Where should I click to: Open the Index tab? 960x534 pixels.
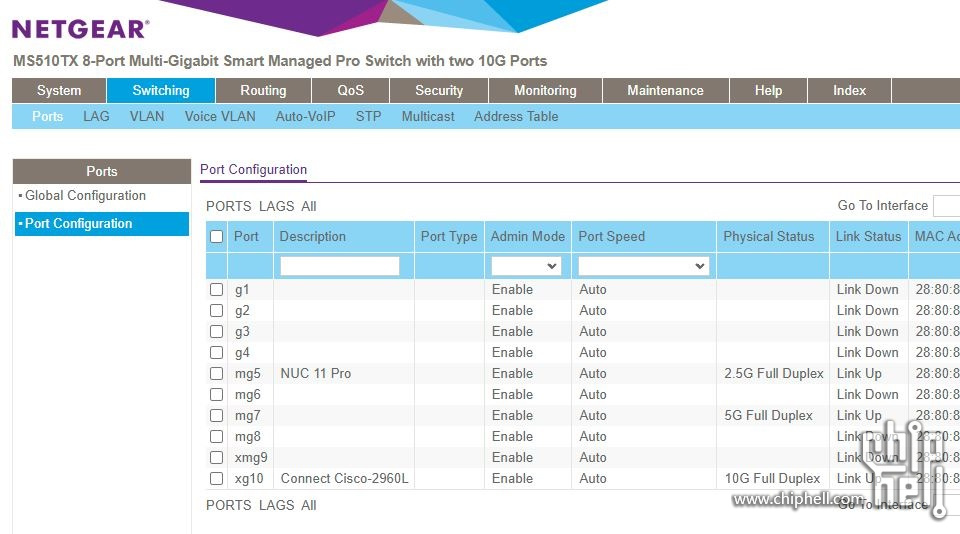tap(849, 90)
